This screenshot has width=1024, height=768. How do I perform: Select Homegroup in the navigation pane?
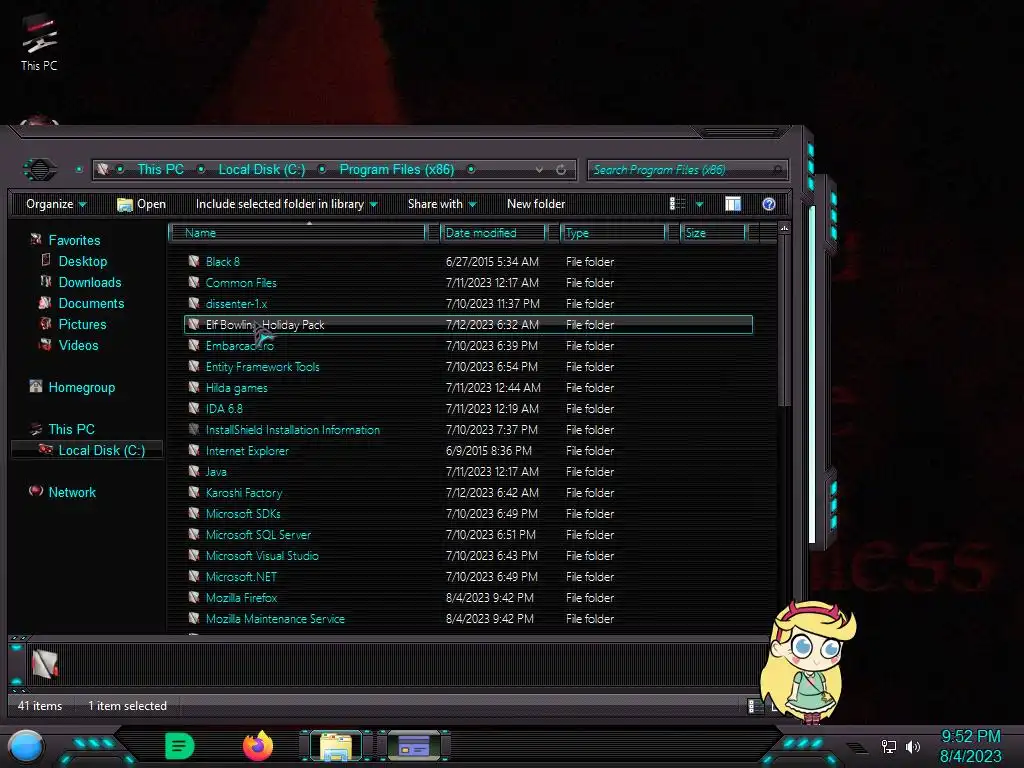tap(81, 387)
